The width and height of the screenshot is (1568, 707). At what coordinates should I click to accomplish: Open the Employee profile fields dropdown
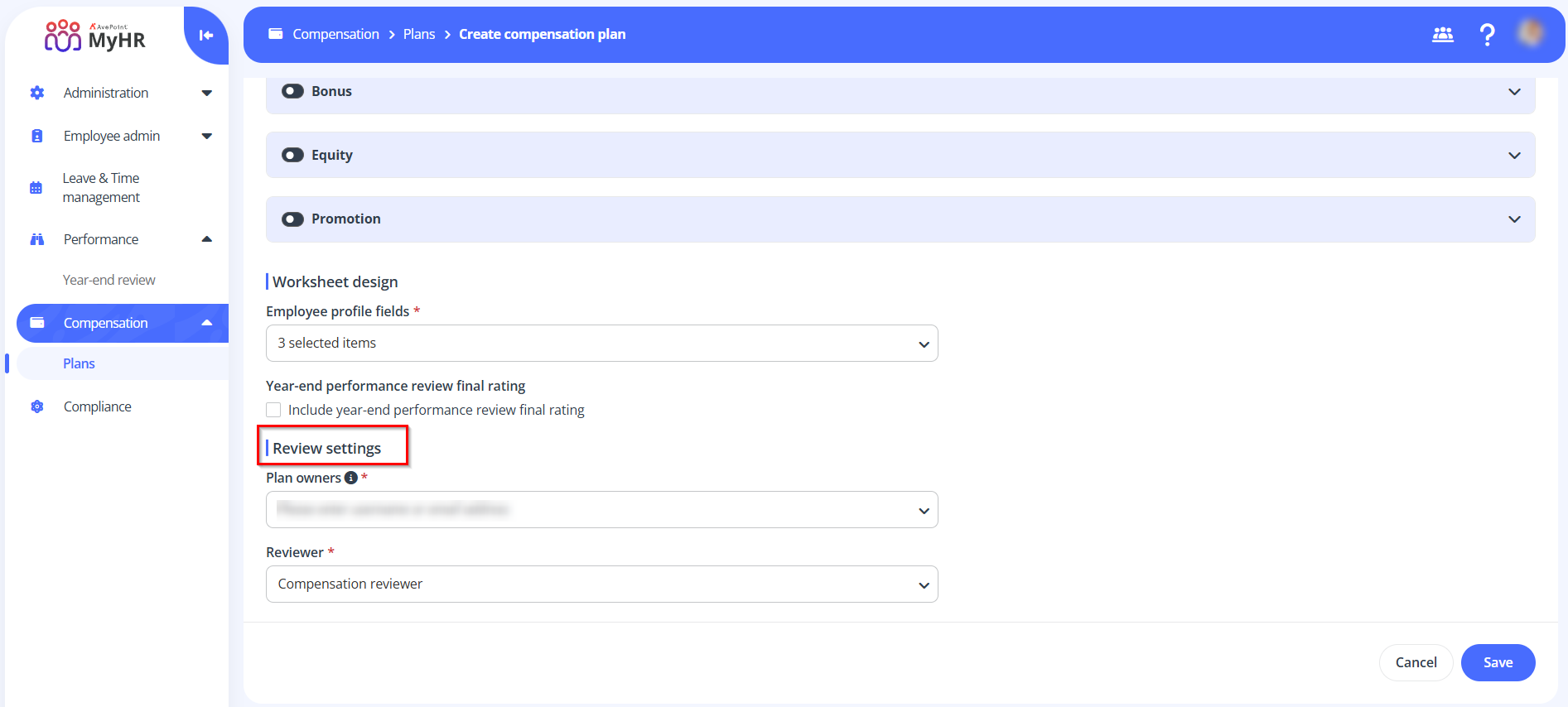coord(602,343)
